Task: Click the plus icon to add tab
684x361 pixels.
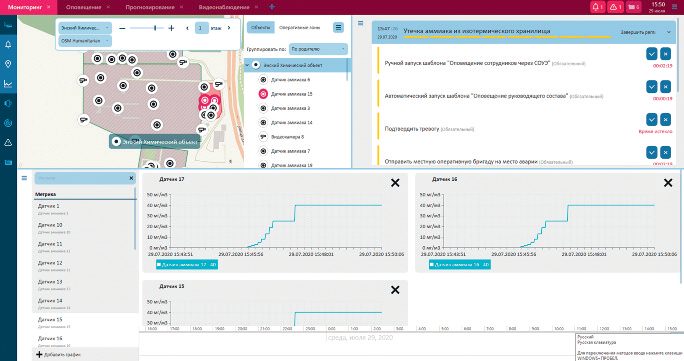Action: point(272,7)
